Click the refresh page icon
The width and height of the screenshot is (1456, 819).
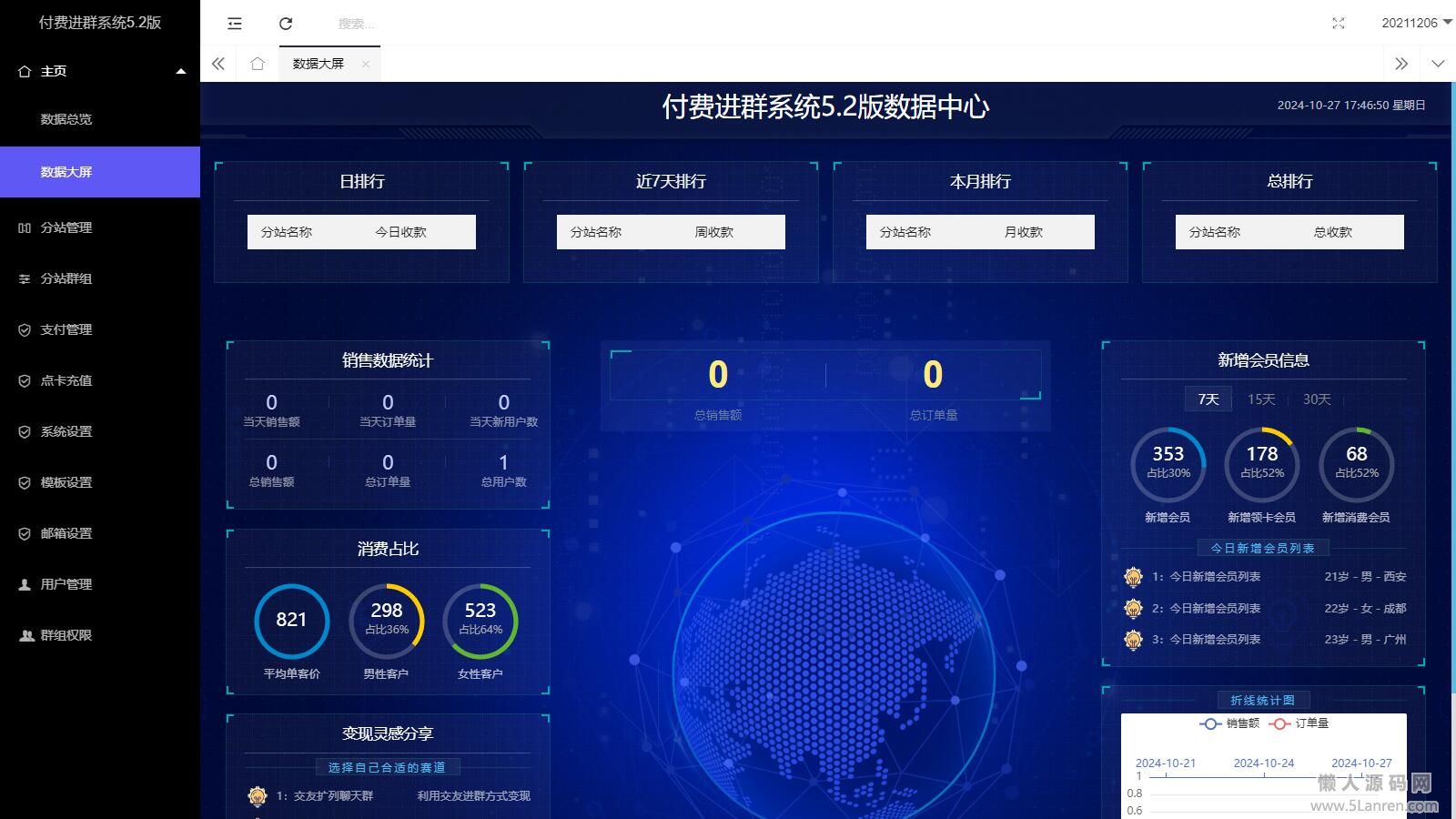[x=286, y=24]
